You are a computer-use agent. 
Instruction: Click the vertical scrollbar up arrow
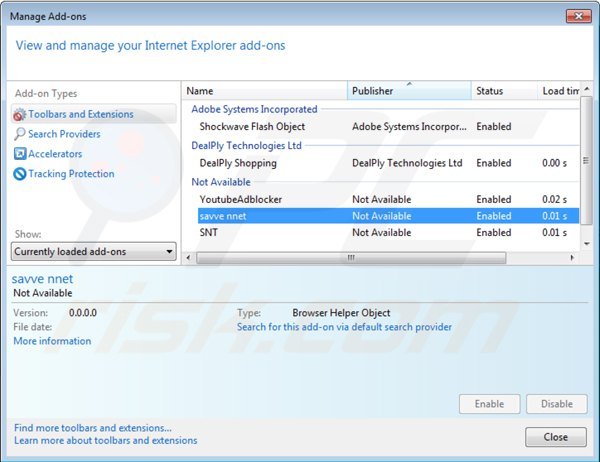coord(586,90)
